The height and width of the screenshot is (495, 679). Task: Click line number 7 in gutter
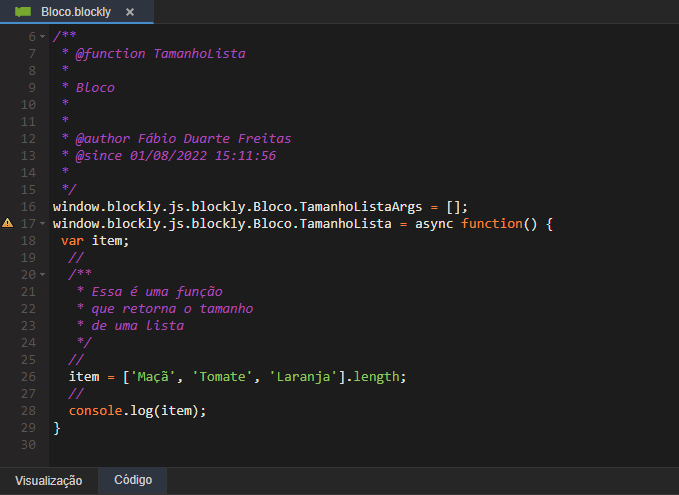point(32,54)
